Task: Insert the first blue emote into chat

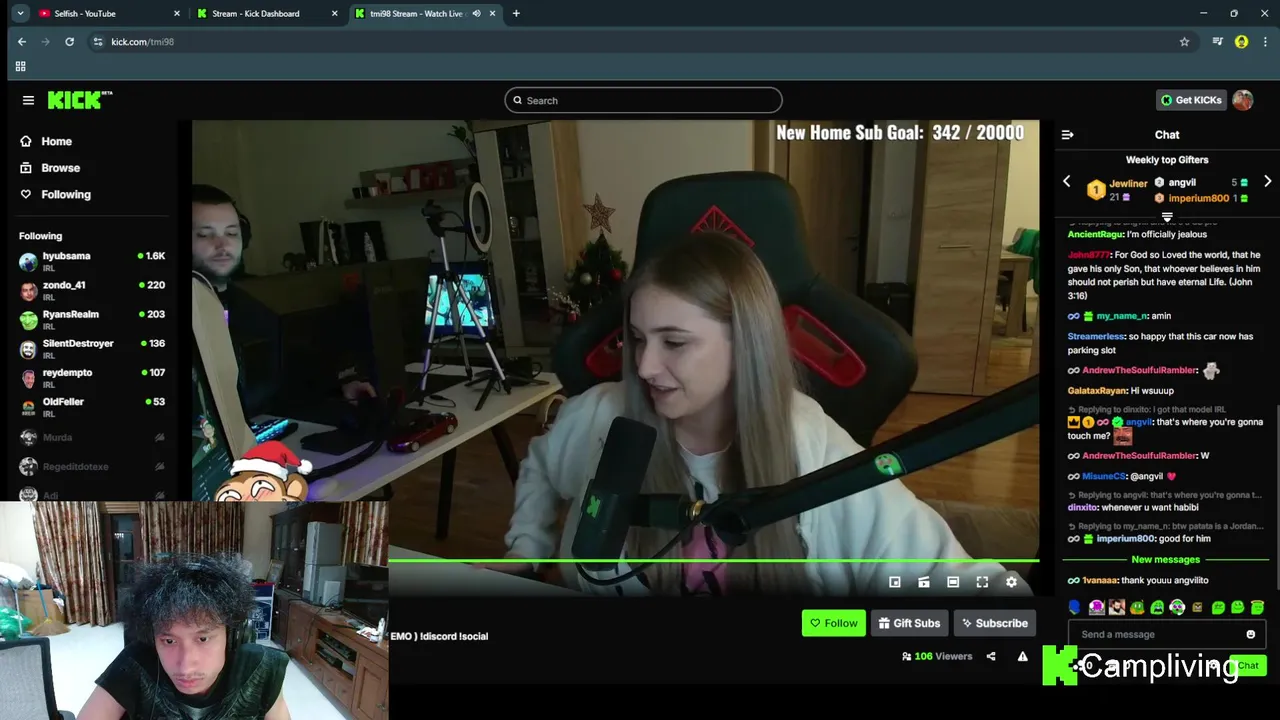Action: pyautogui.click(x=1075, y=607)
